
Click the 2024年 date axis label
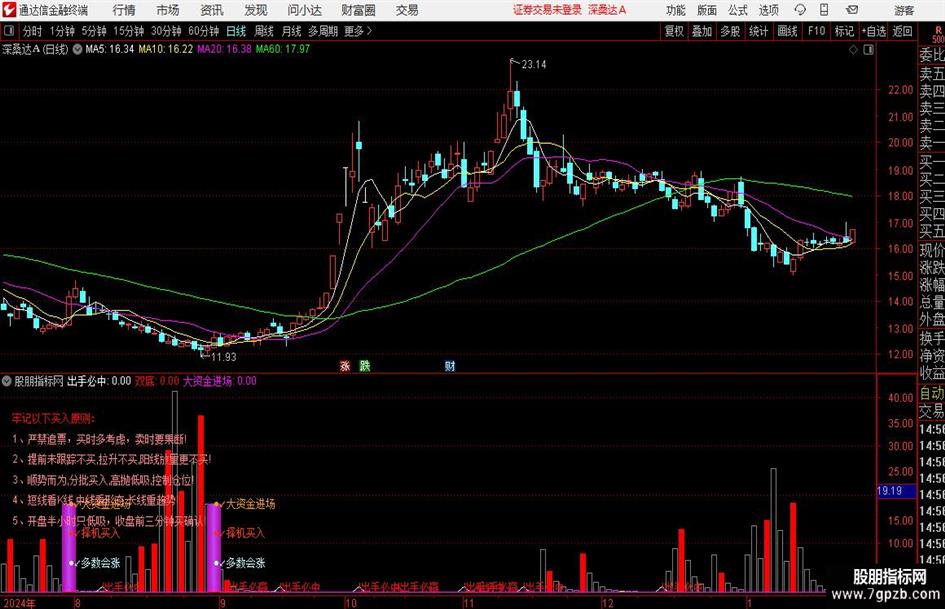[19, 603]
